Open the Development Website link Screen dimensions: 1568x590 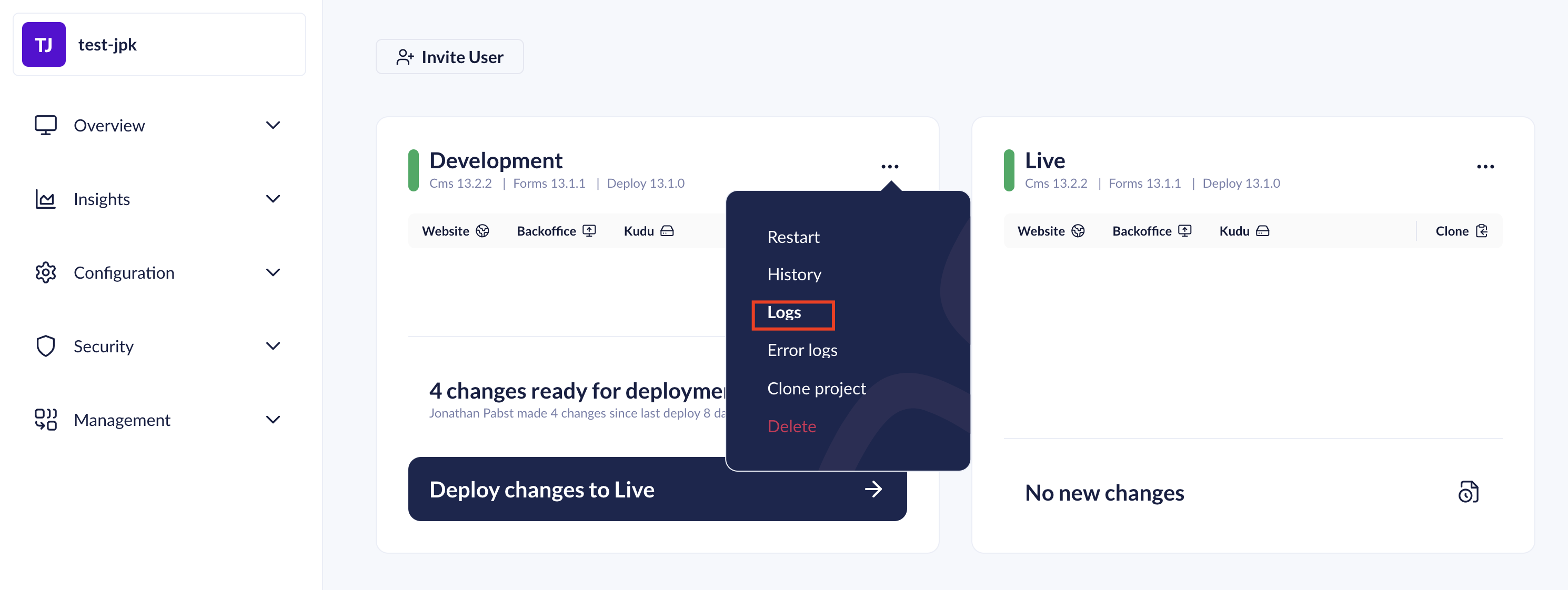(x=455, y=231)
